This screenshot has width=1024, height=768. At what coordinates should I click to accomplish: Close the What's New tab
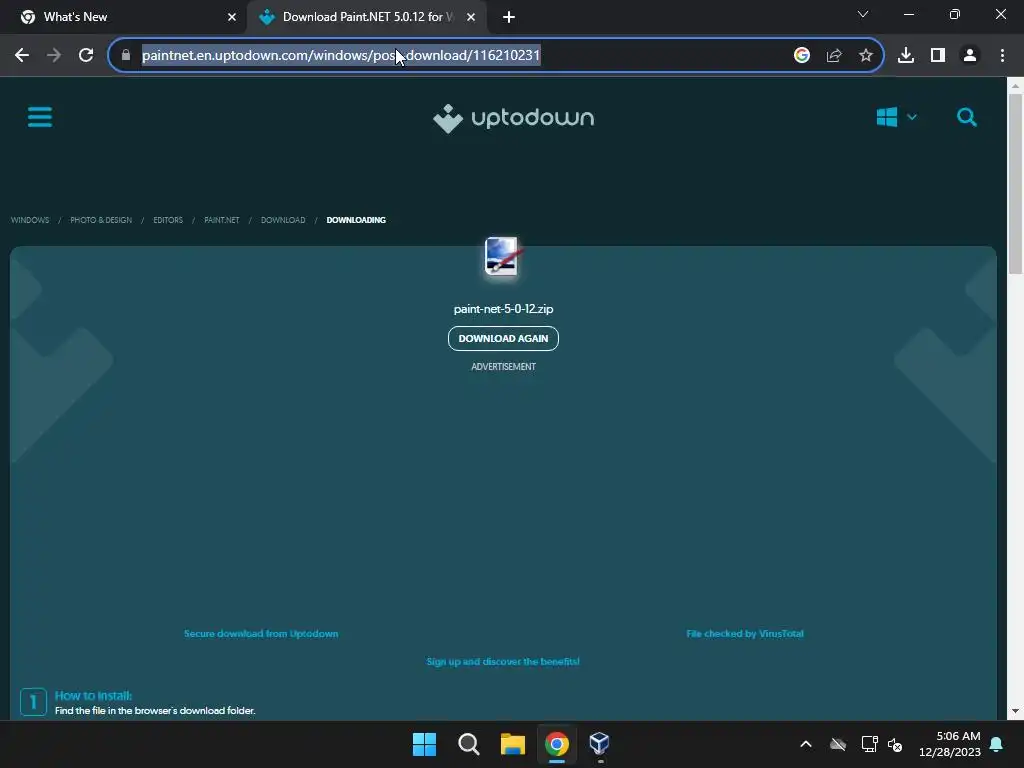(x=231, y=17)
